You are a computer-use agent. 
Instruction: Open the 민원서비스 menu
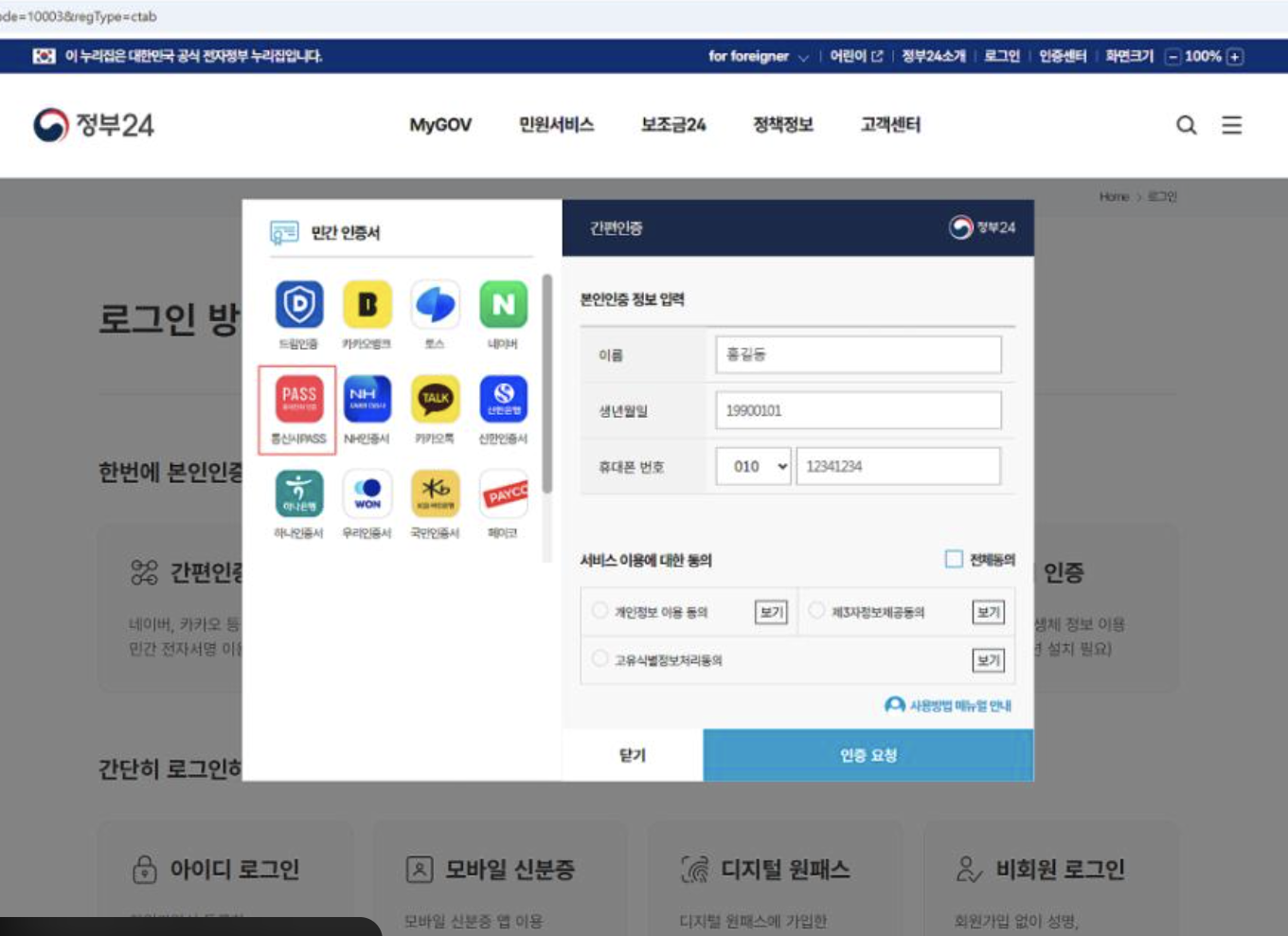pos(556,124)
